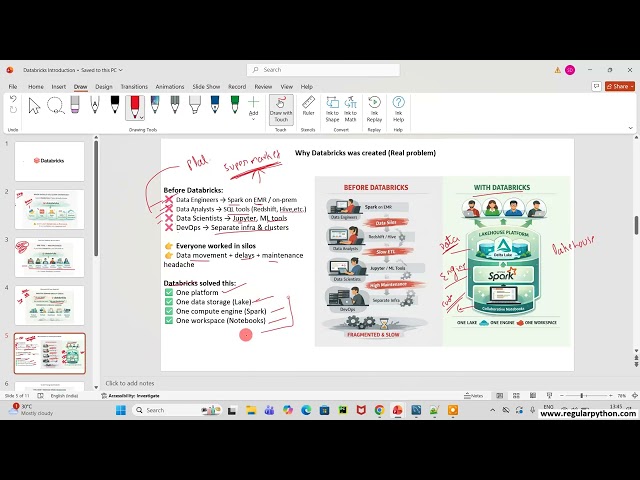
Task: Switch to the Home tab
Action: point(36,87)
